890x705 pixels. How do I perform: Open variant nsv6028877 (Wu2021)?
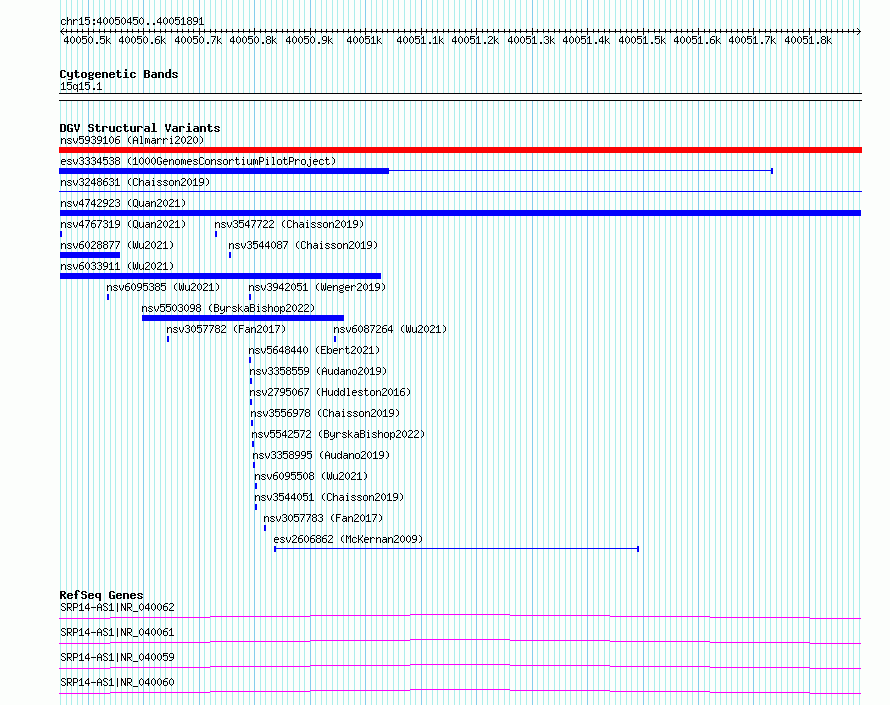tap(117, 245)
